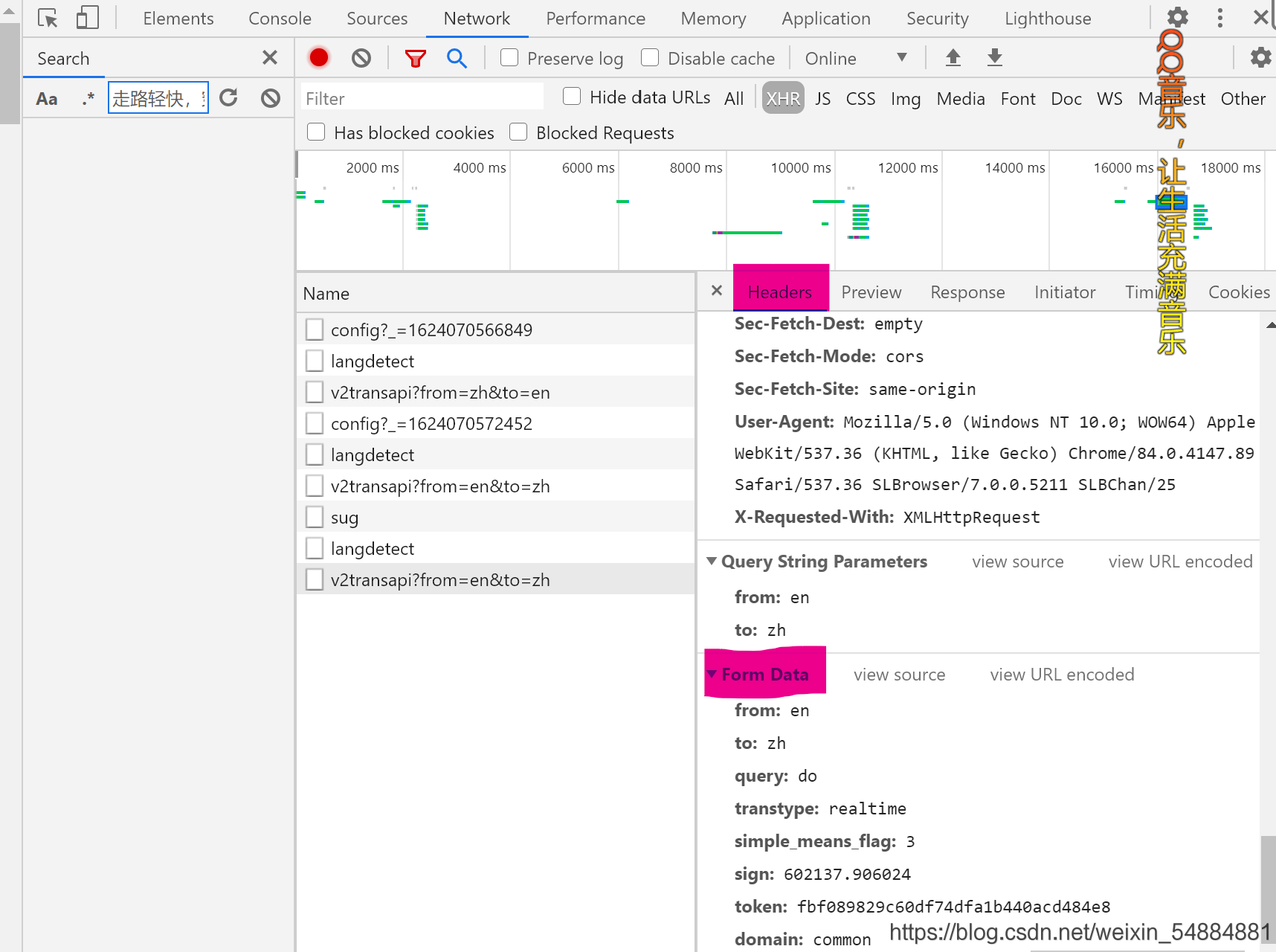Collapse the Query String Parameters section
The height and width of the screenshot is (952, 1276).
712,562
